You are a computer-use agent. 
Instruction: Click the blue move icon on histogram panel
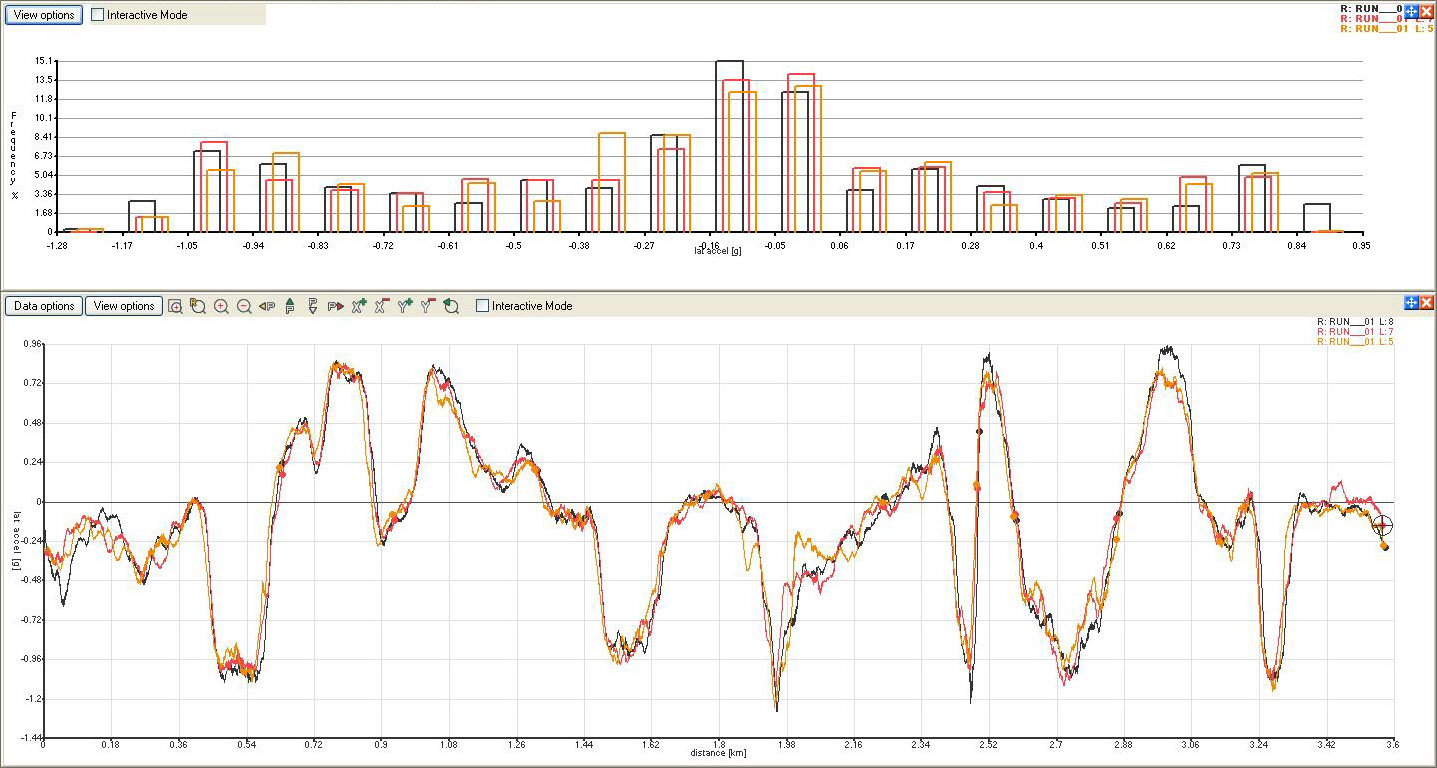click(1411, 11)
